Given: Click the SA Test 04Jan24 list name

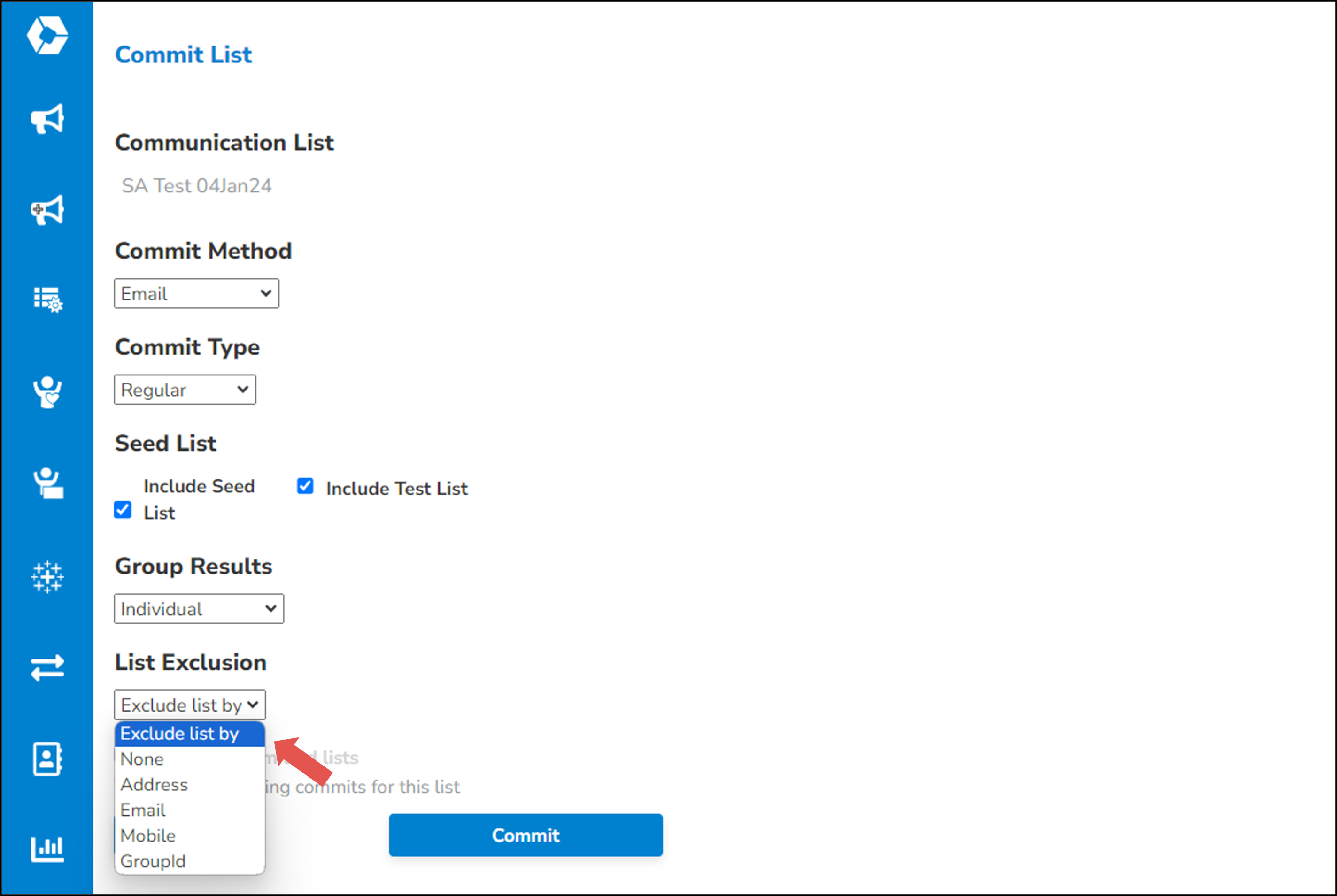Looking at the screenshot, I should [x=197, y=186].
